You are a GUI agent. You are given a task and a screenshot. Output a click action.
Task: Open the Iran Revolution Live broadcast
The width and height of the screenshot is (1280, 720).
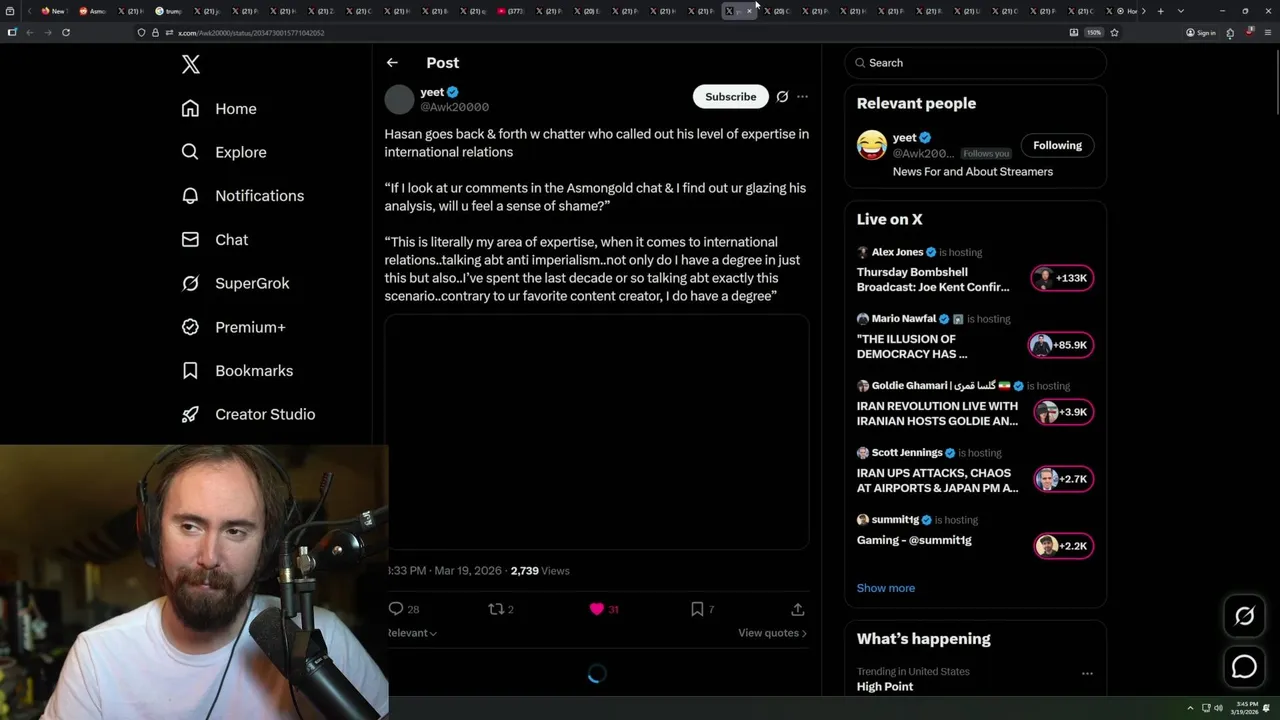(x=937, y=413)
